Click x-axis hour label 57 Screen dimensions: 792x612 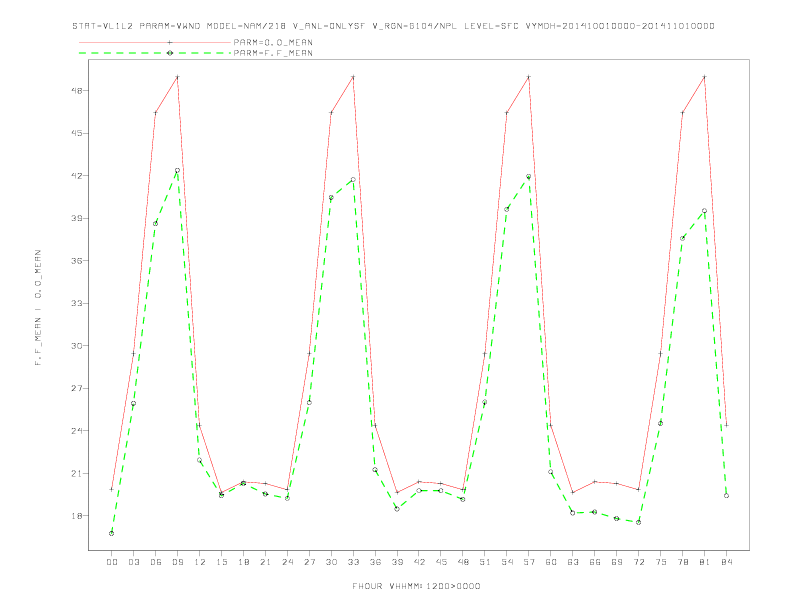529,562
